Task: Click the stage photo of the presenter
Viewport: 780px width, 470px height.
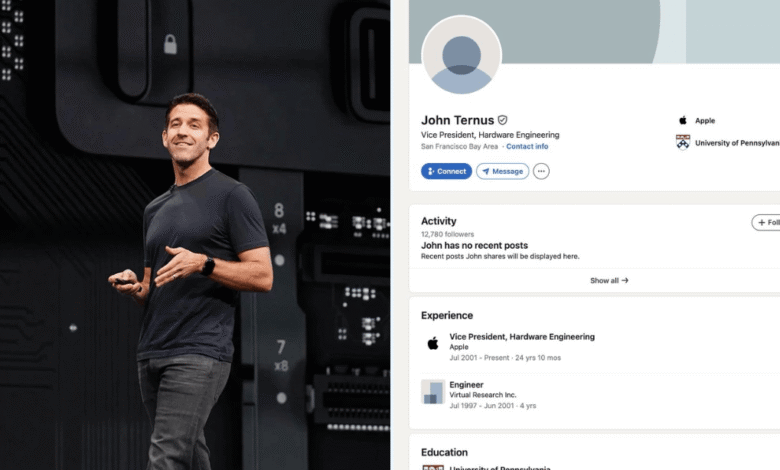Action: (195, 235)
